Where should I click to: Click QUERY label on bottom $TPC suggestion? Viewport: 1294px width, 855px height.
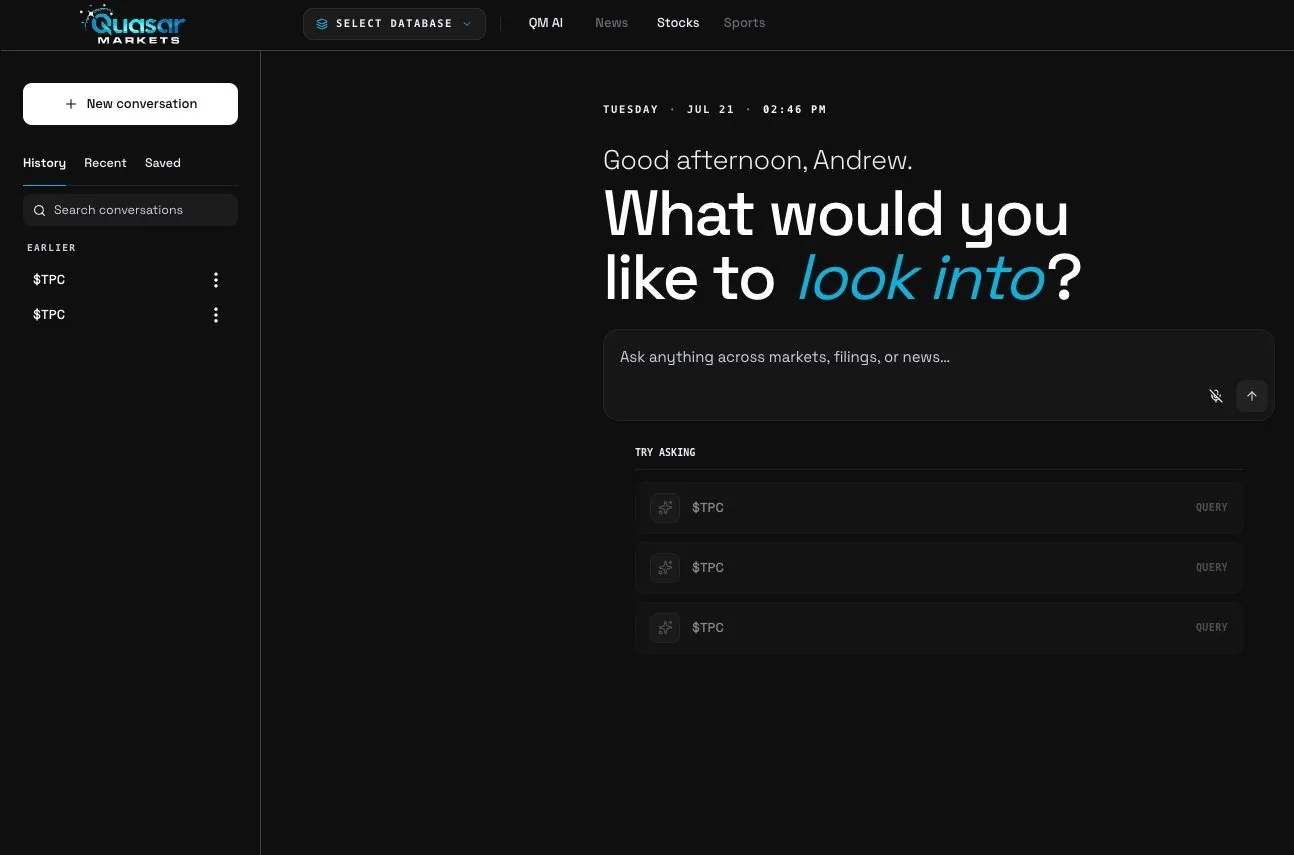click(1212, 628)
